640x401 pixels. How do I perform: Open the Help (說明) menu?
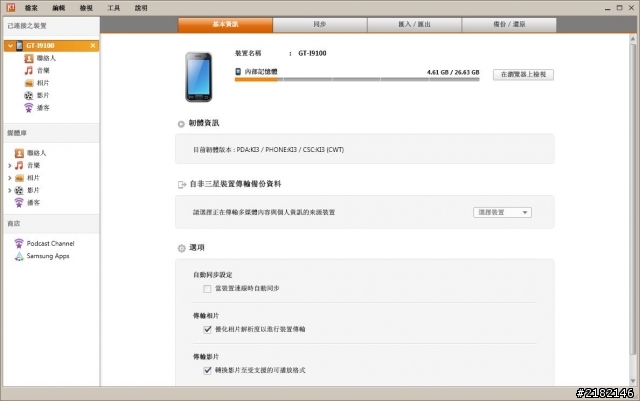tap(141, 8)
